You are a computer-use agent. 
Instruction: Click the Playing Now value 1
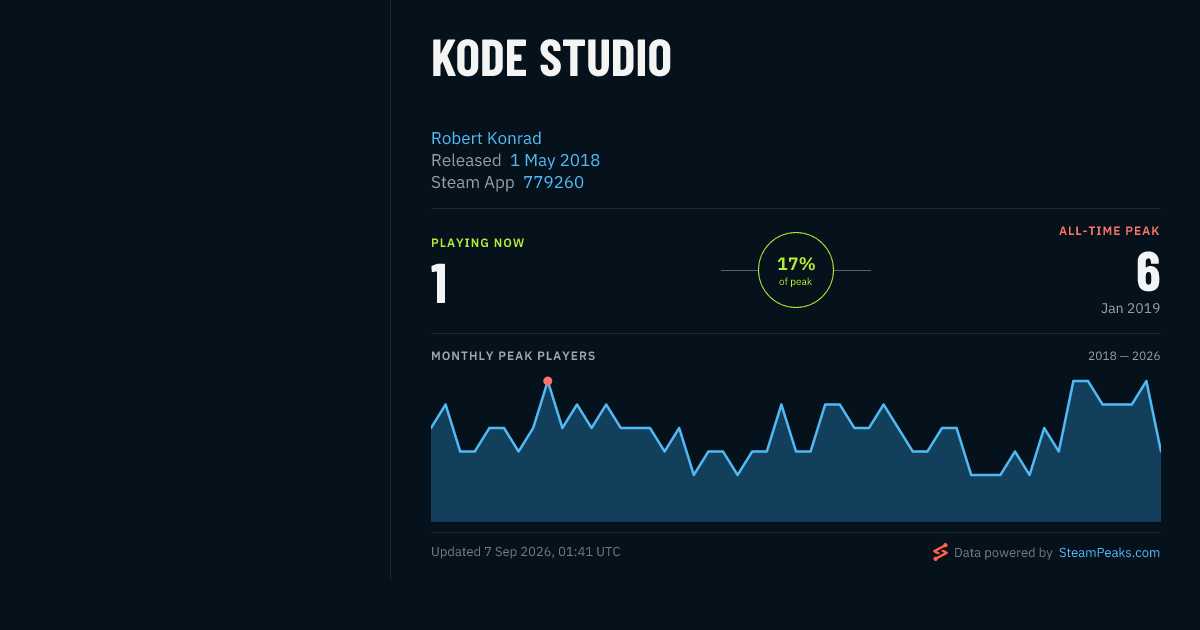439,284
